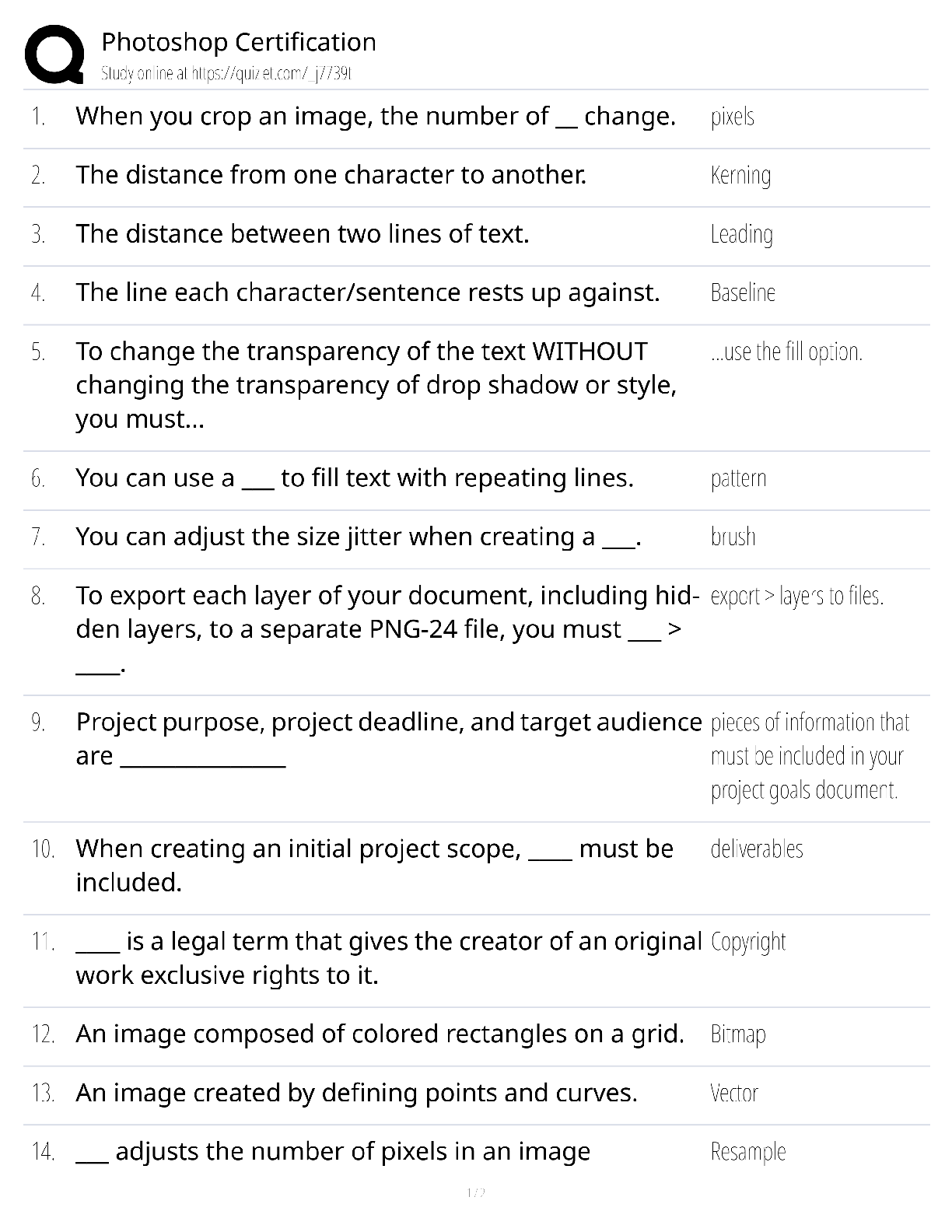This screenshot has height=1232, width=952.
Task: Select the 'Vector' answer term
Action: (x=734, y=1093)
